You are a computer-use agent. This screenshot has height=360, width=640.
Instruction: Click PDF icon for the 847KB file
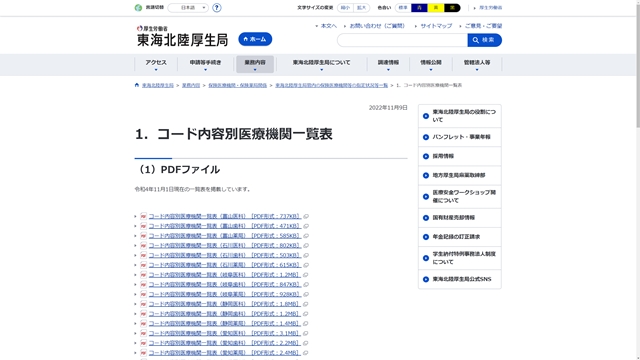coord(143,284)
